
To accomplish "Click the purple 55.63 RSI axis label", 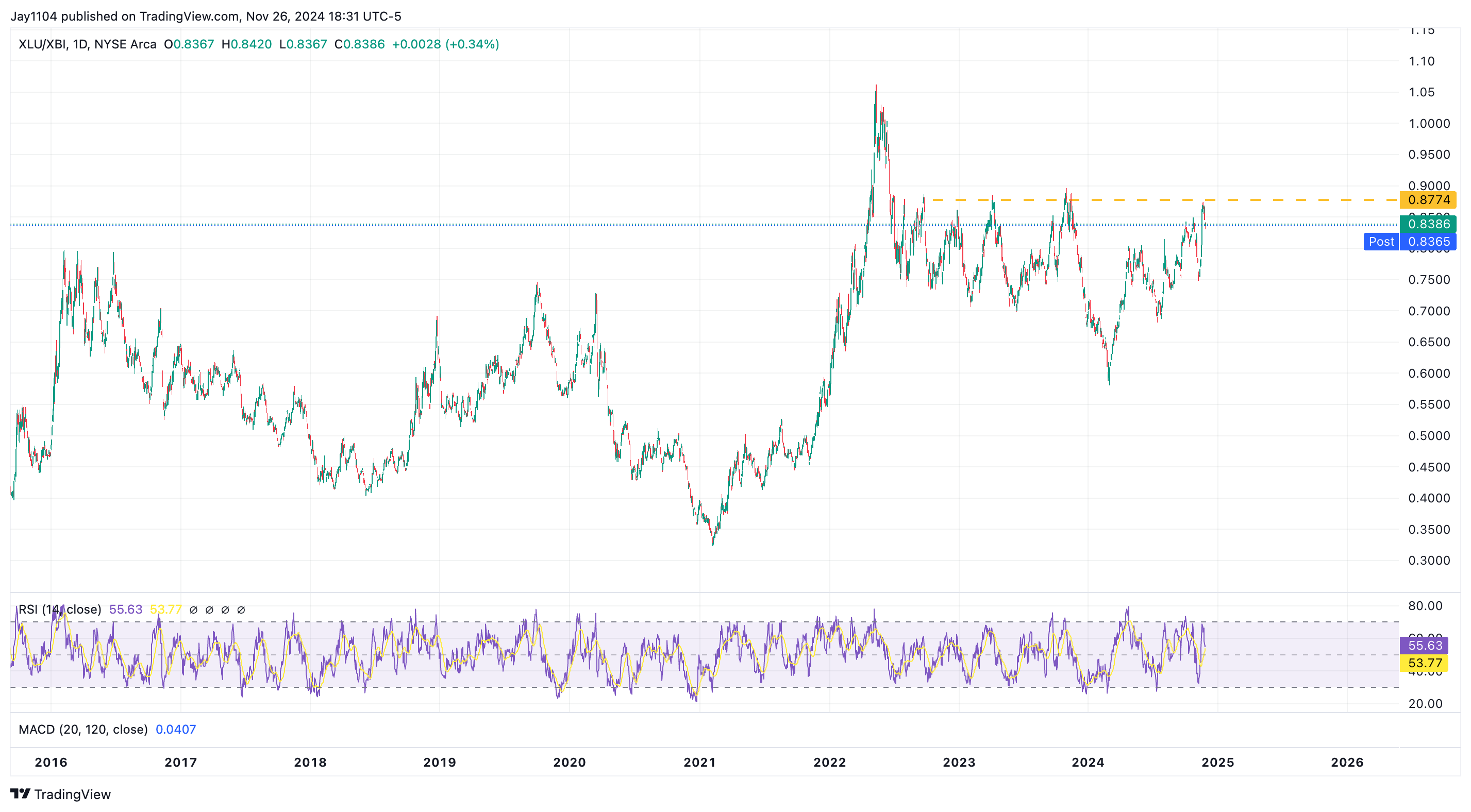I will point(1425,645).
